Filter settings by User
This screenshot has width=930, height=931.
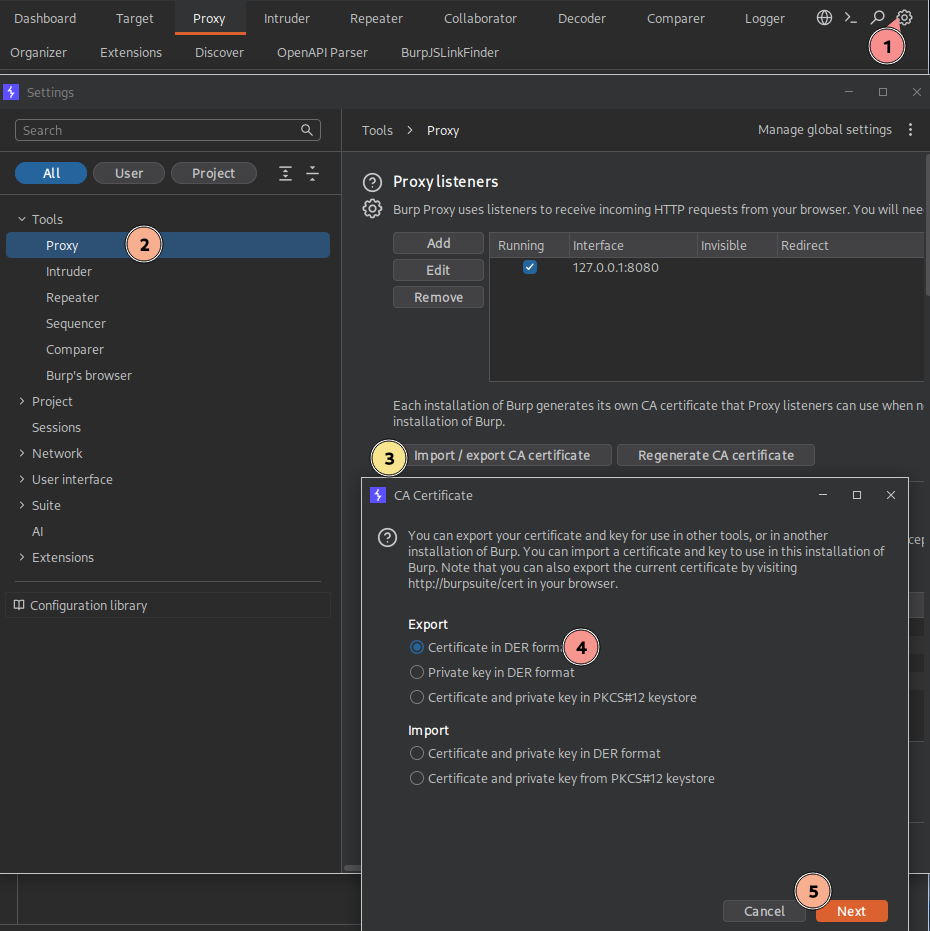pyautogui.click(x=129, y=173)
